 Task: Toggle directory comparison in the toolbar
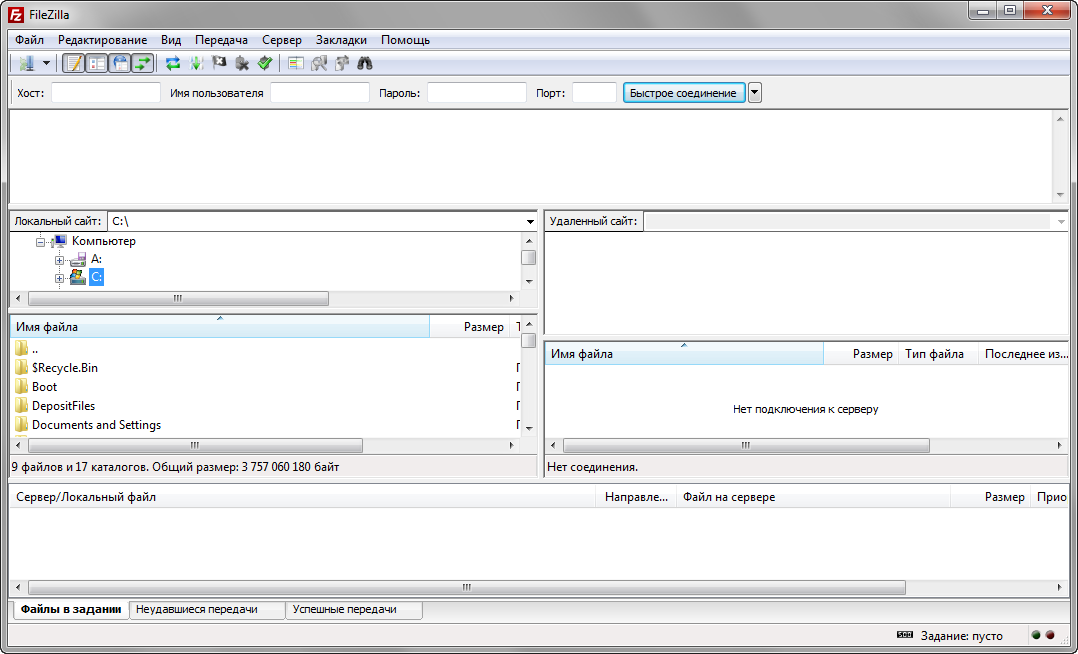318,63
